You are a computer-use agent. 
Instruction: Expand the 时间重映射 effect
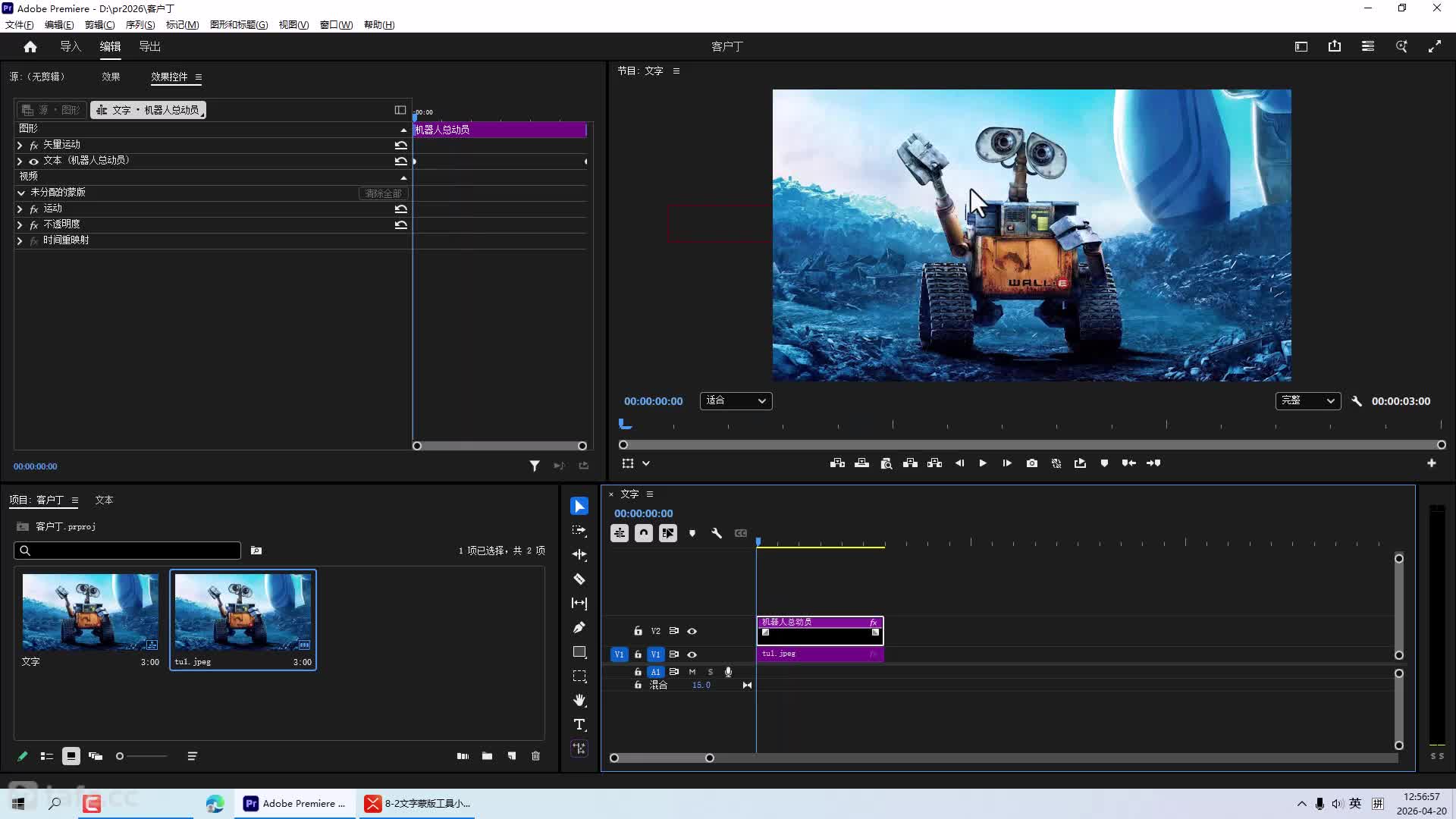click(x=20, y=240)
